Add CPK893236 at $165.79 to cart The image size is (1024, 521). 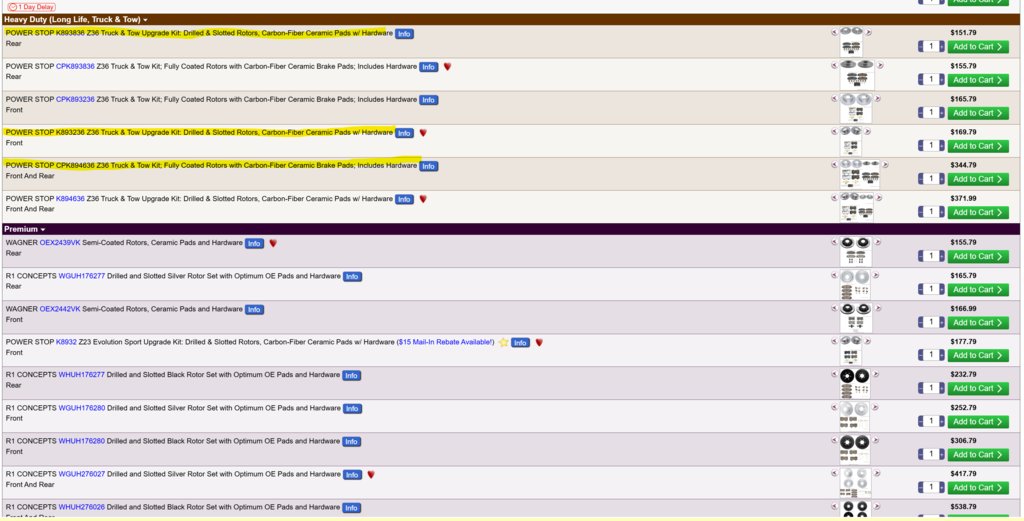point(978,113)
